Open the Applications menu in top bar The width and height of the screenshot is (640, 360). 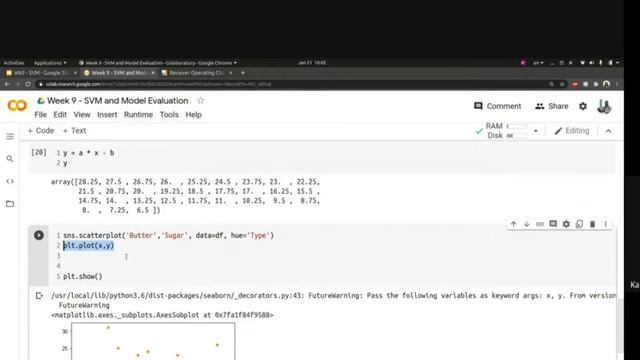pos(50,63)
